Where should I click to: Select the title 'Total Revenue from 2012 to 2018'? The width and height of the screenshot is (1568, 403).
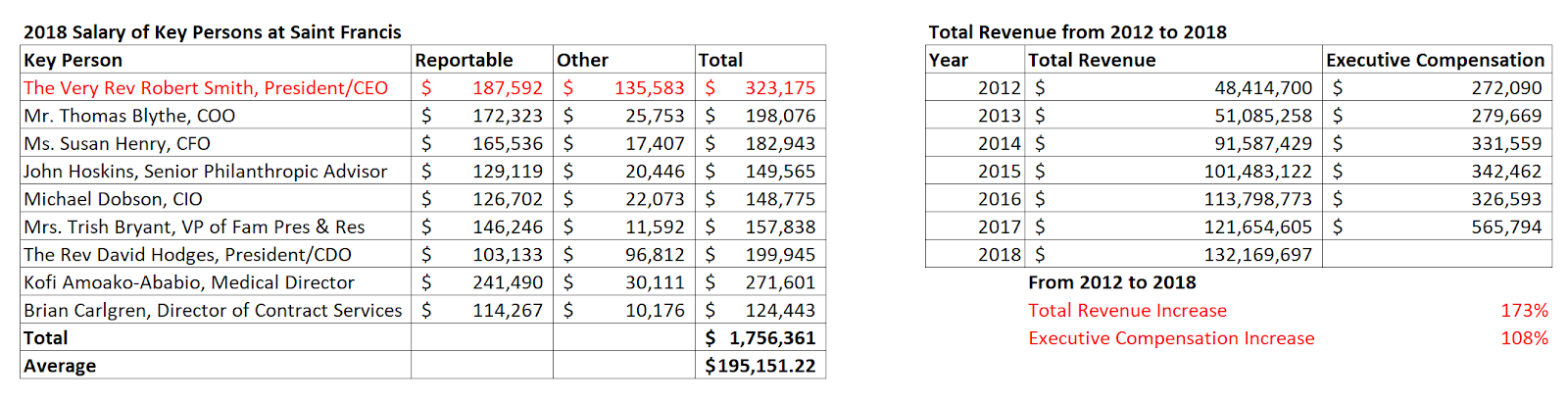click(x=1077, y=31)
